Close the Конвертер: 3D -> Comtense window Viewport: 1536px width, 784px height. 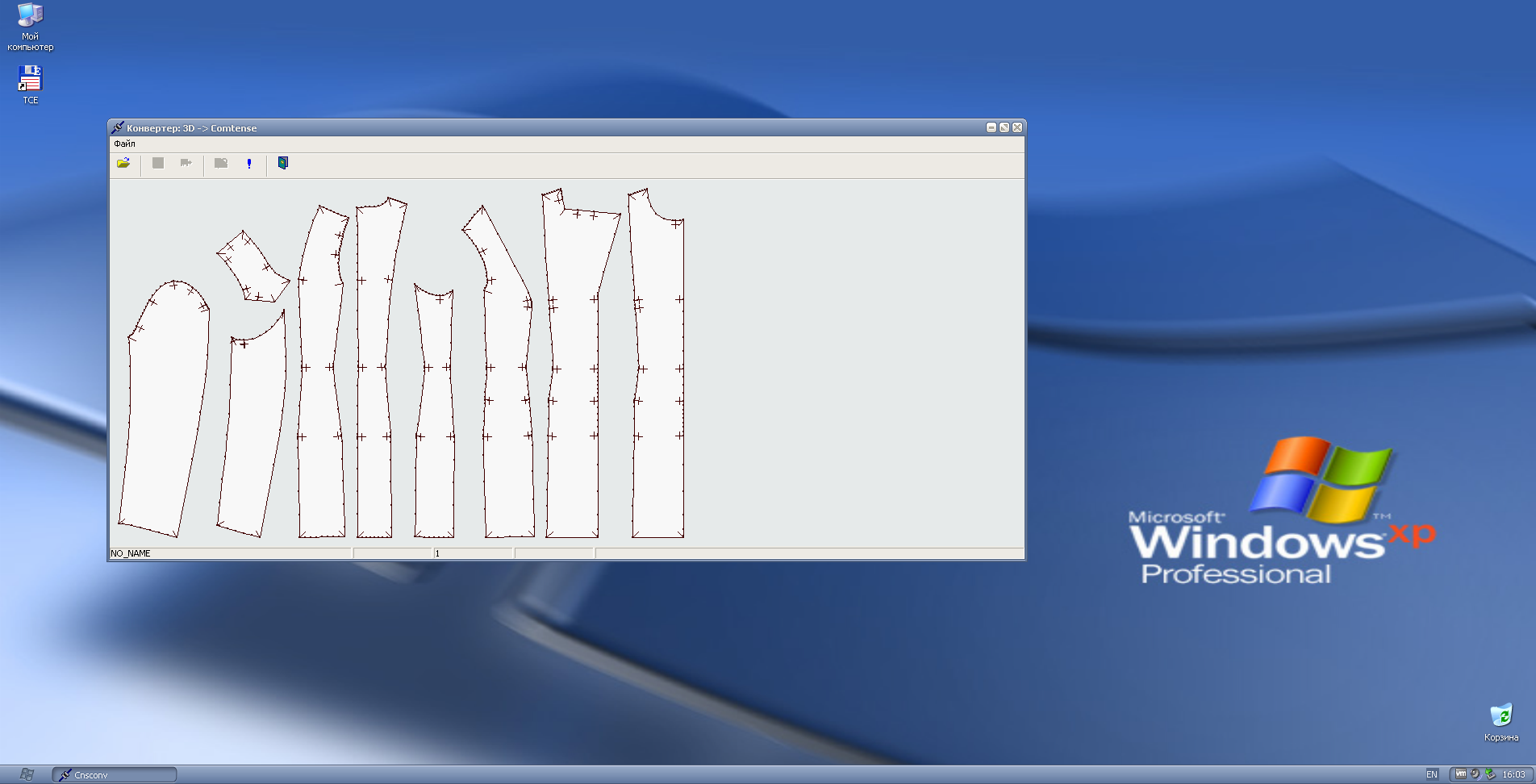[x=1017, y=127]
